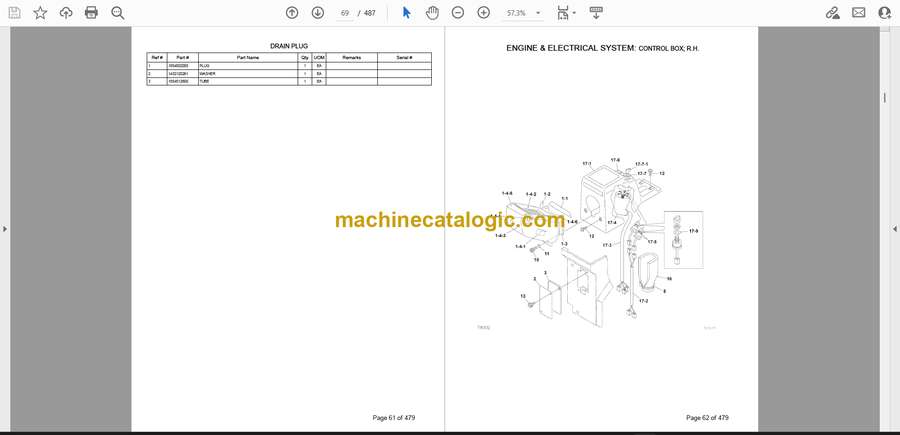Click the Page 61 of 479 footer
The image size is (900, 435).
tap(394, 418)
